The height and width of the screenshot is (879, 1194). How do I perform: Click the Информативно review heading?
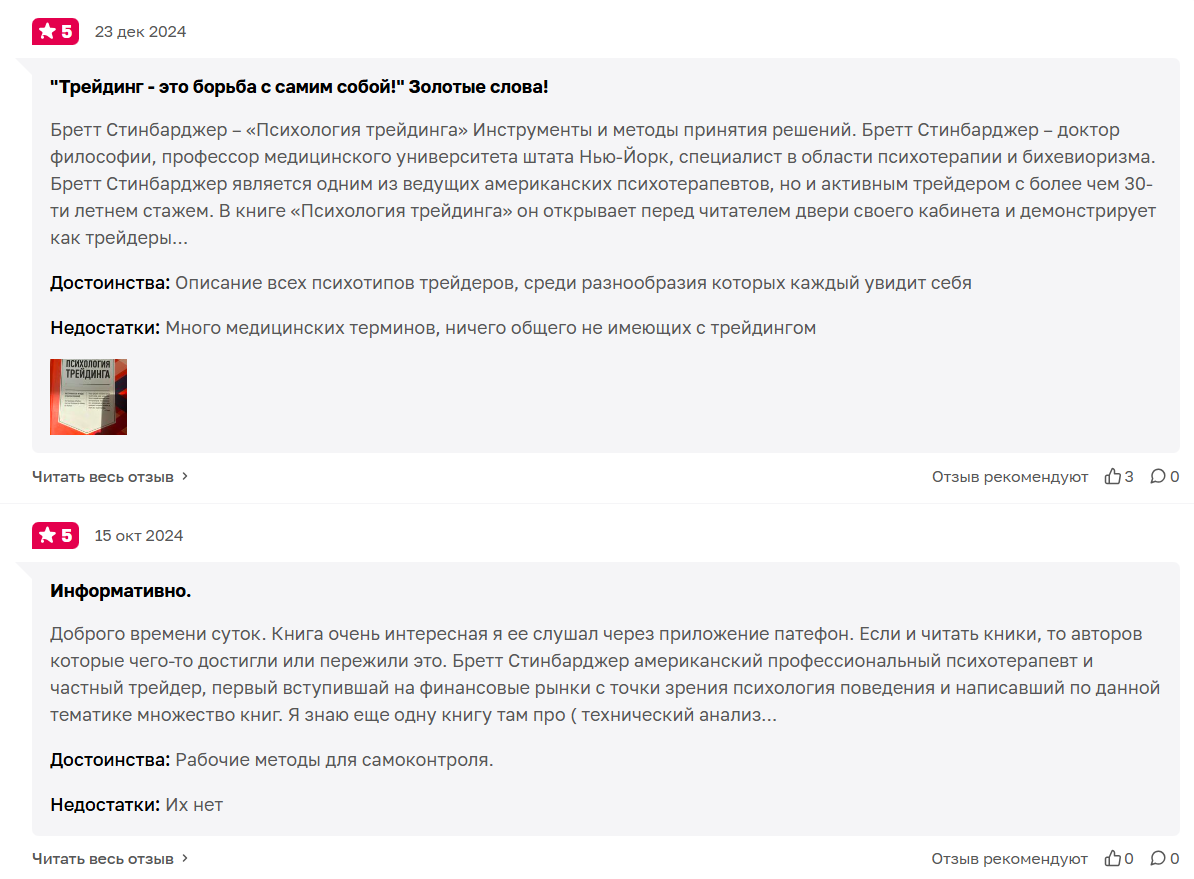[120, 591]
